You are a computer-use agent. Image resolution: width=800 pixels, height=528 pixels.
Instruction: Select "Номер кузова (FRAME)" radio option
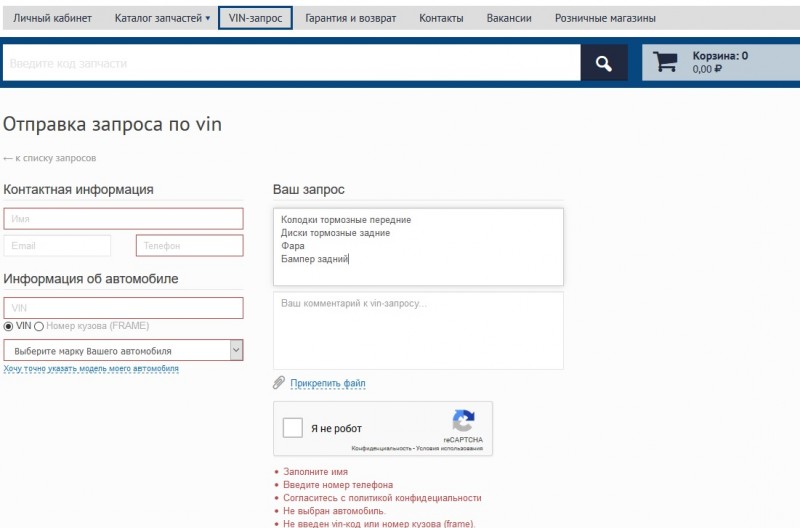(x=40, y=326)
